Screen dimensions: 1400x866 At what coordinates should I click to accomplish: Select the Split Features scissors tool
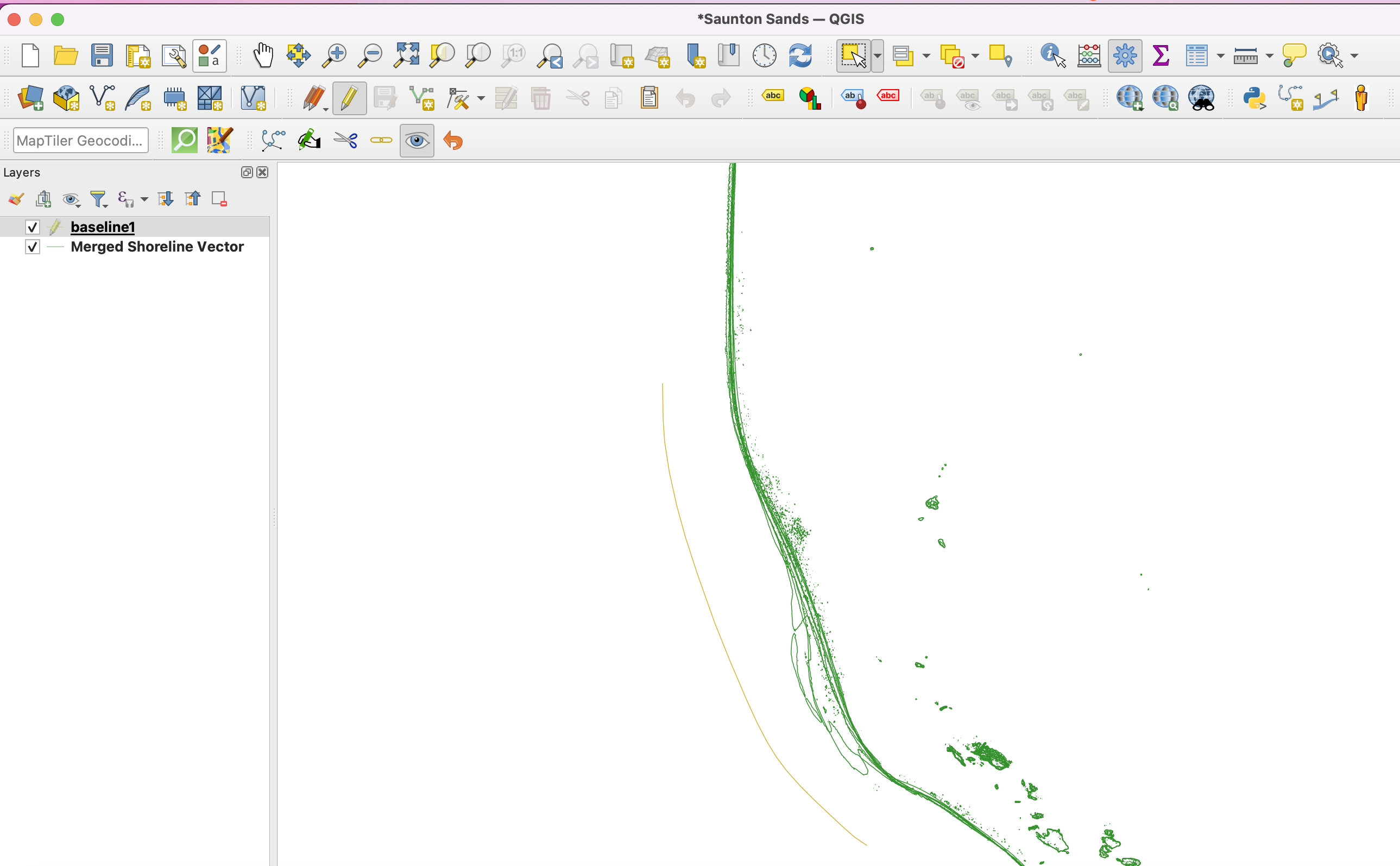[345, 140]
